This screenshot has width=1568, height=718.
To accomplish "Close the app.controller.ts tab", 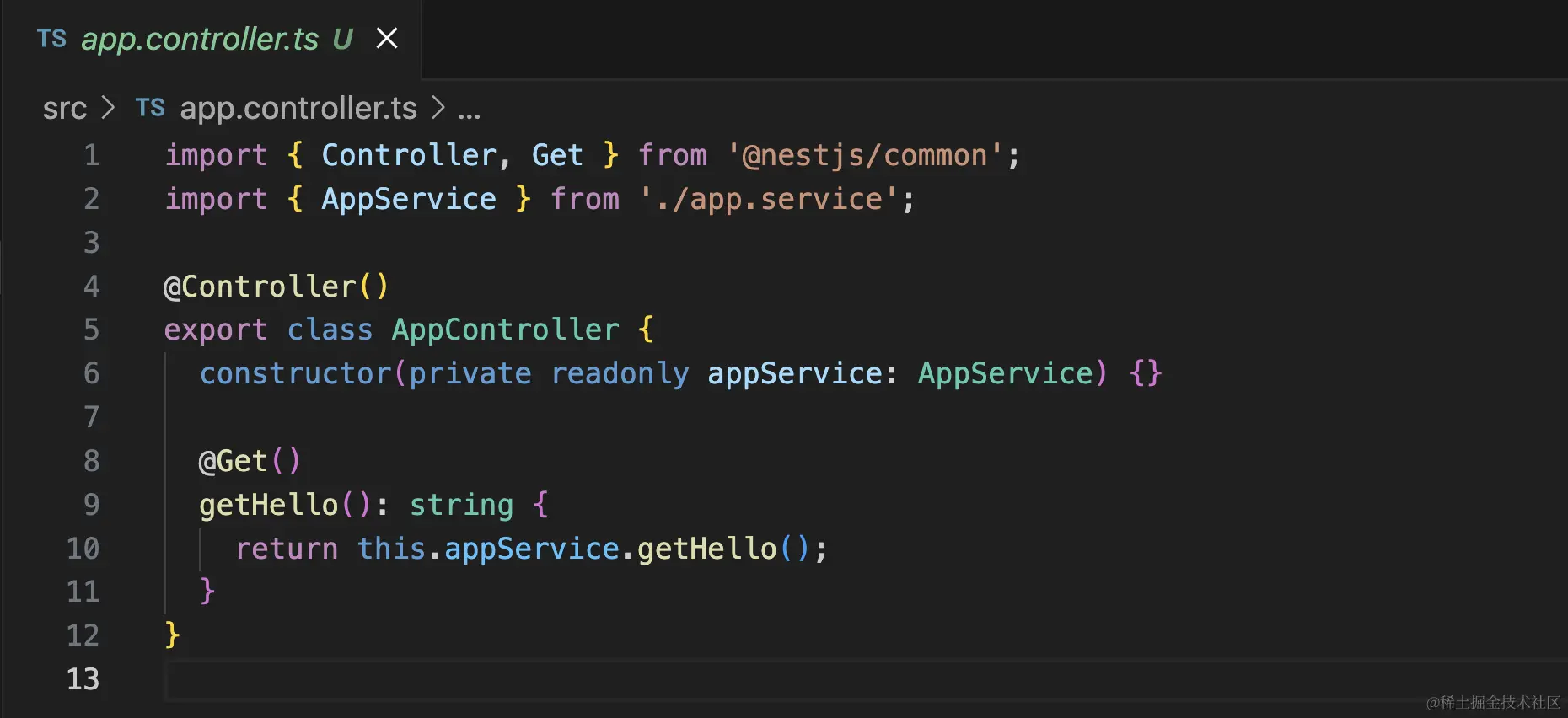I will 387,39.
